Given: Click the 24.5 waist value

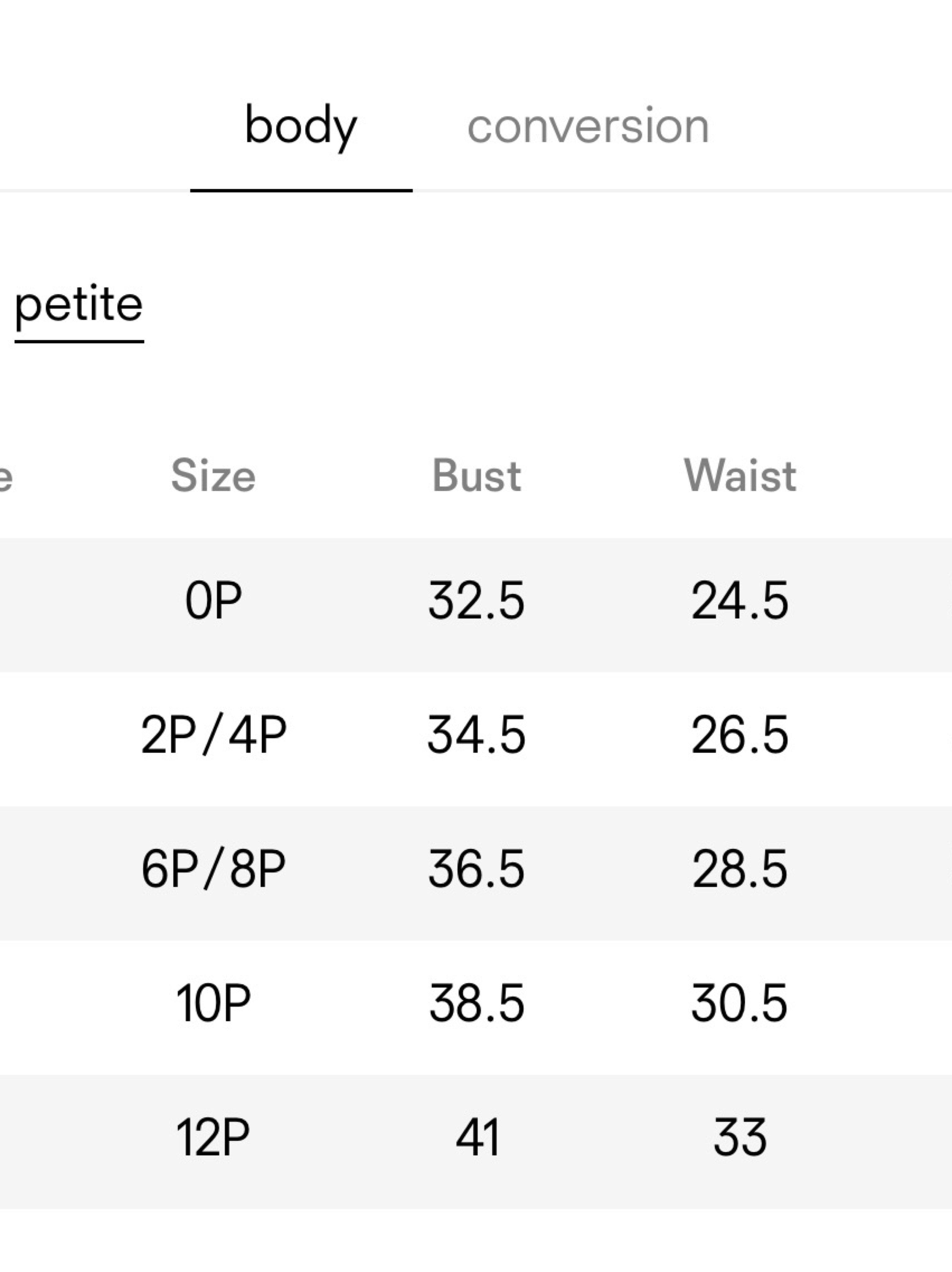Looking at the screenshot, I should pyautogui.click(x=740, y=600).
